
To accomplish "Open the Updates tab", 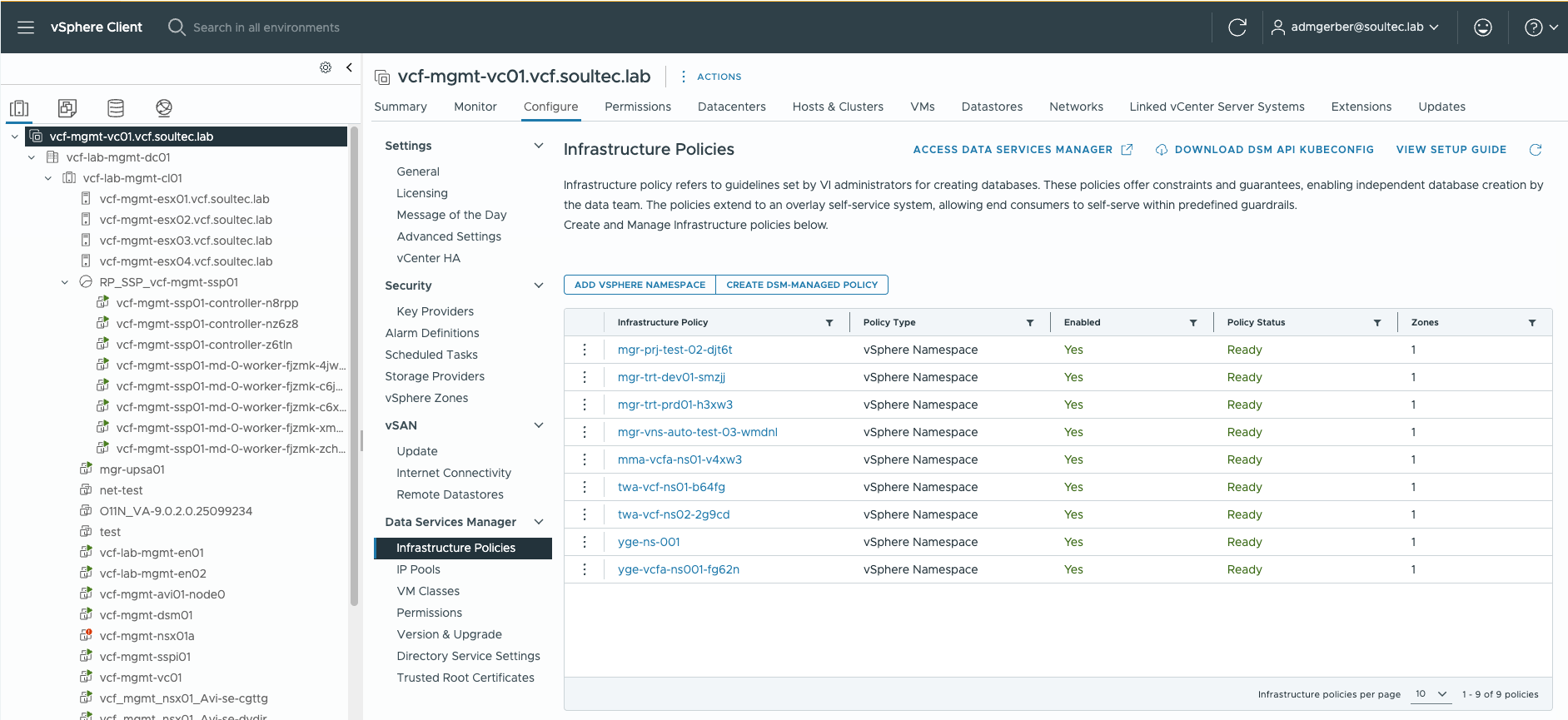I will [x=1441, y=107].
